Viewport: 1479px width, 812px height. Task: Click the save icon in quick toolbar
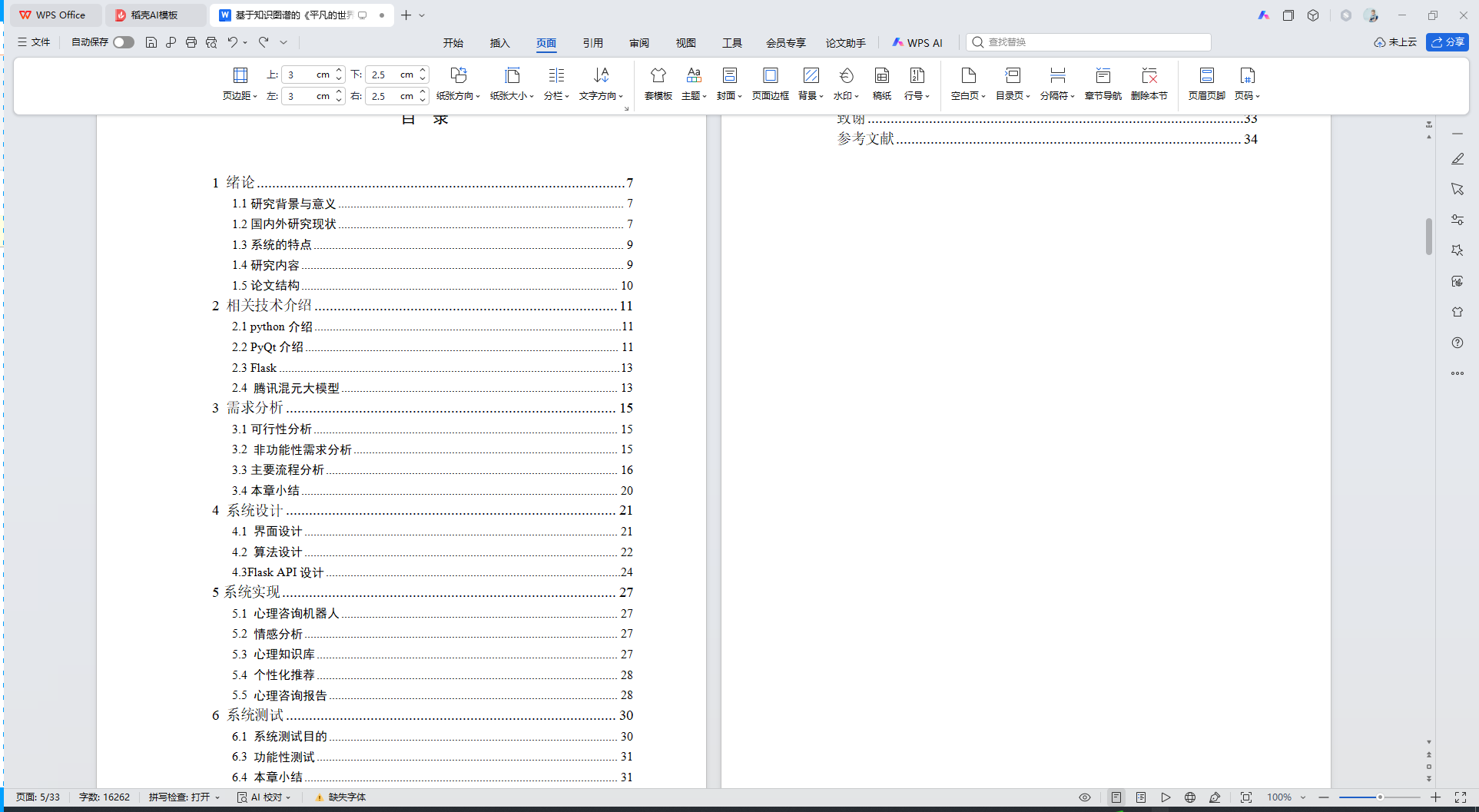click(x=151, y=42)
